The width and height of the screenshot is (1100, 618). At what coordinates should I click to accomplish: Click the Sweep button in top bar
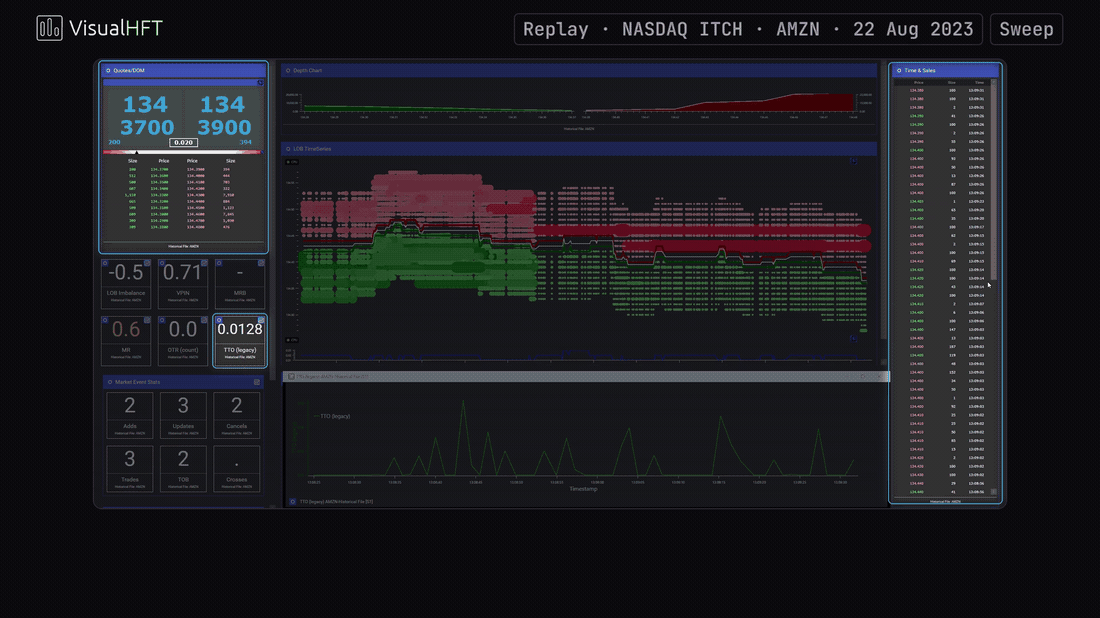click(x=1026, y=29)
